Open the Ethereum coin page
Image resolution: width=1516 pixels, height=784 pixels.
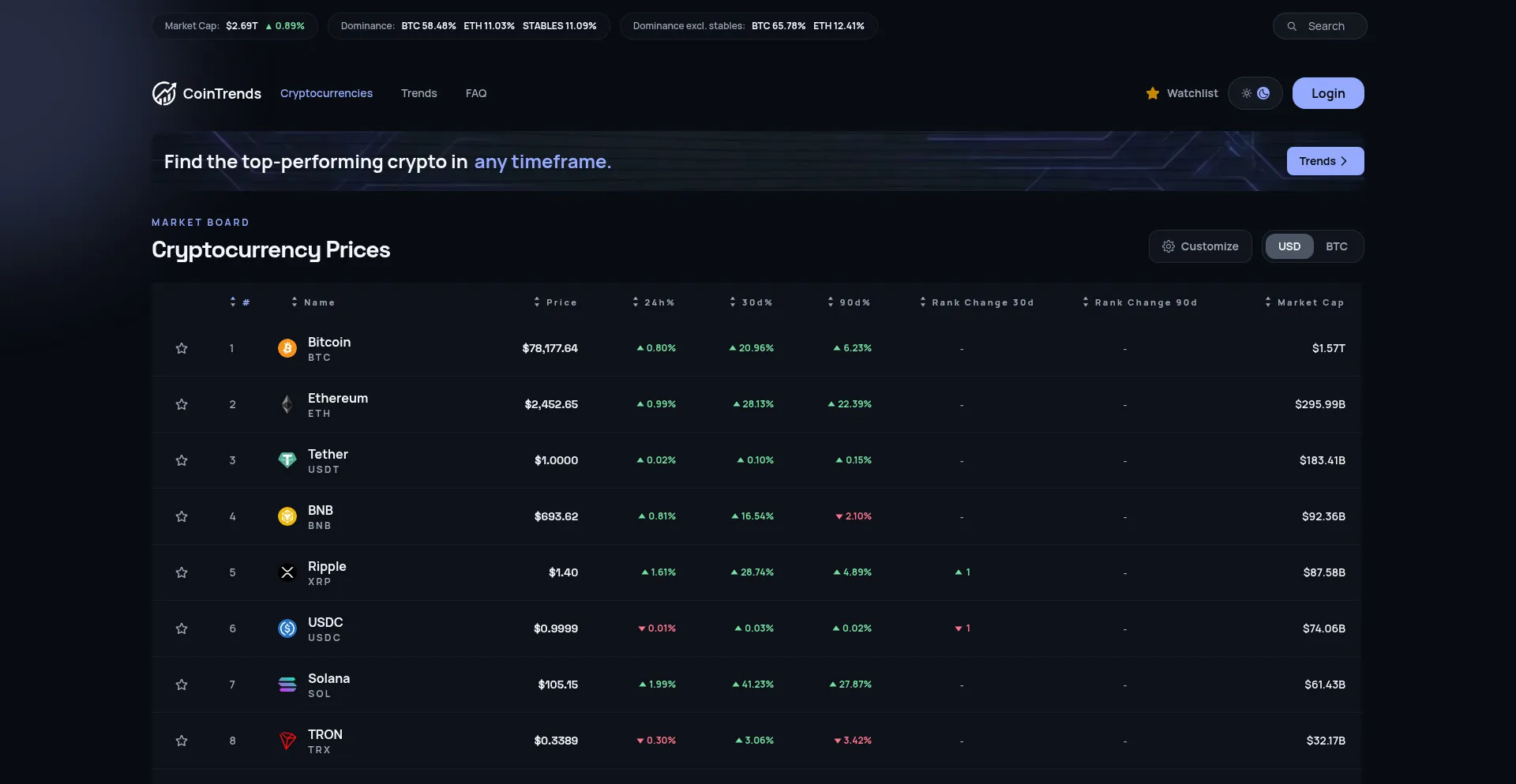pyautogui.click(x=338, y=398)
